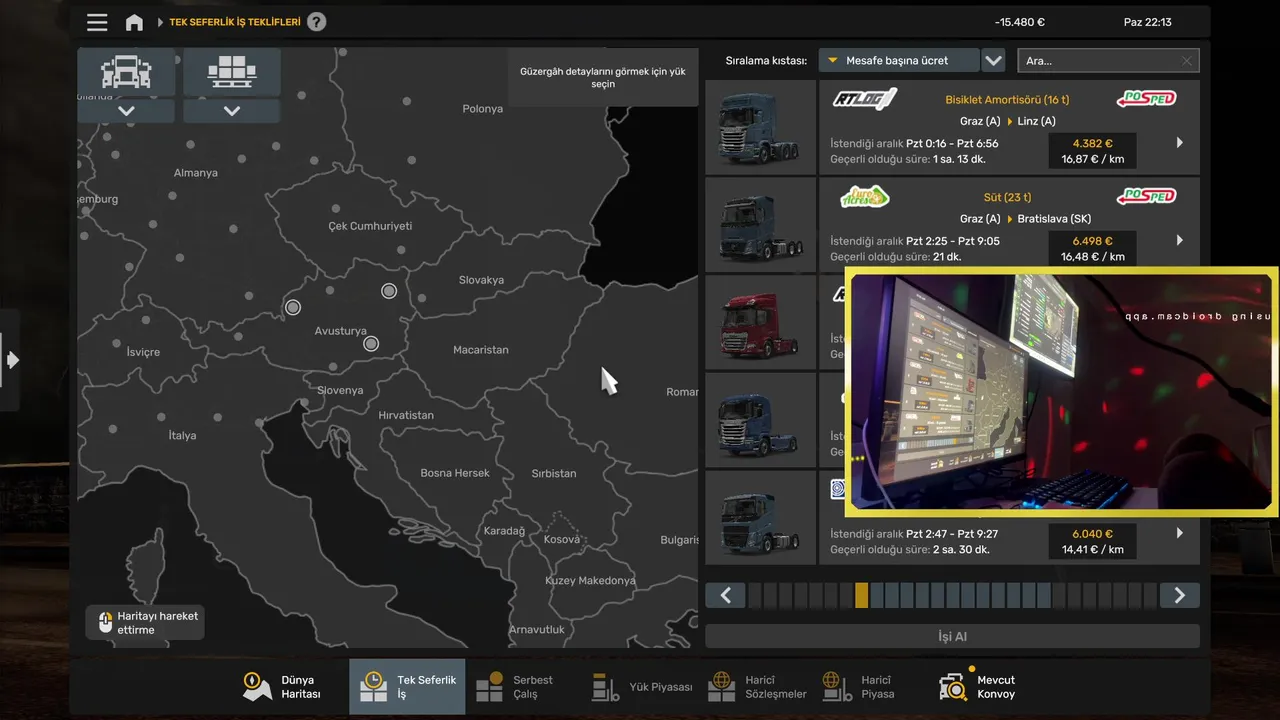The image size is (1280, 720).
Task: Expand the Graz to Linz job arrow
Action: coord(1180,143)
